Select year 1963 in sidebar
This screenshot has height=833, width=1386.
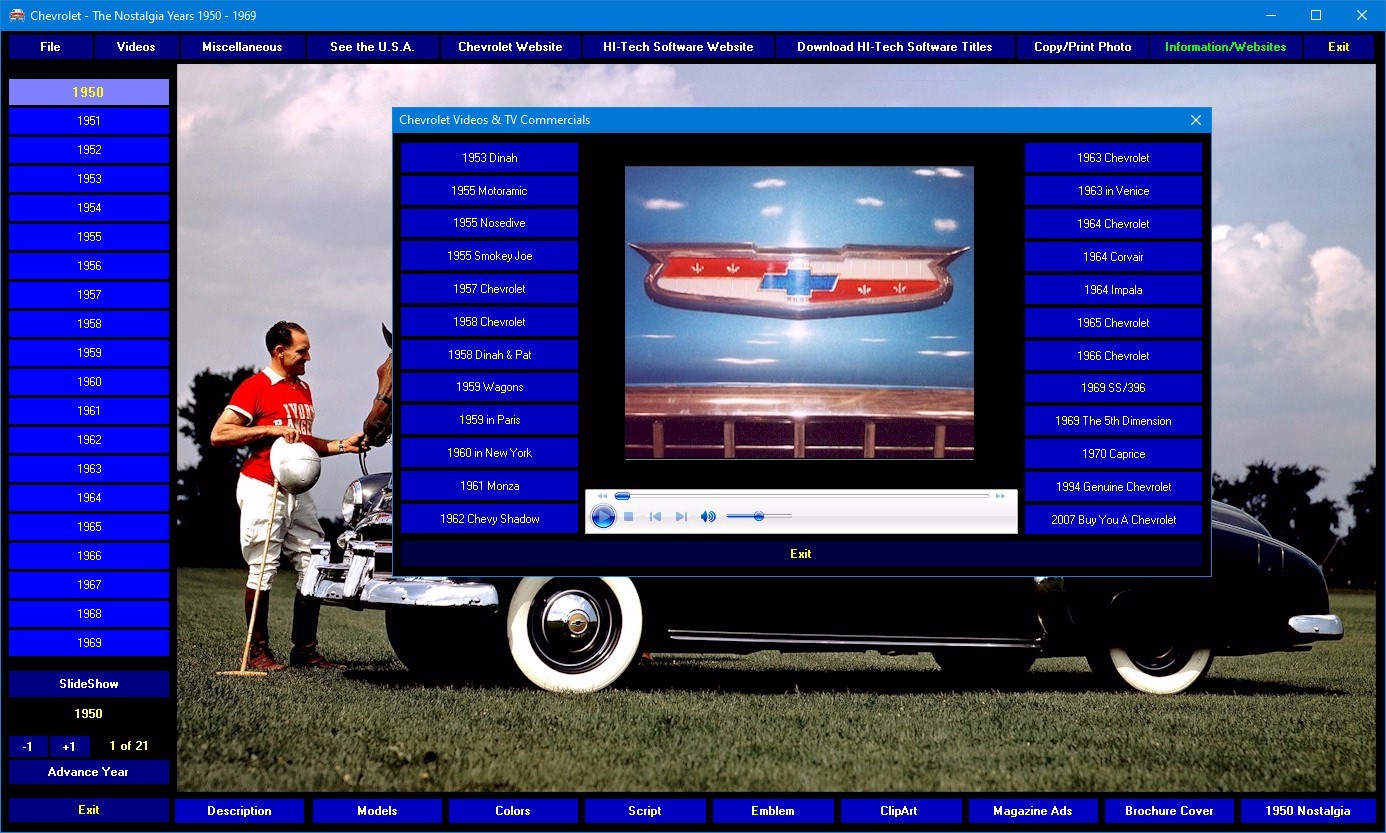[x=89, y=469]
